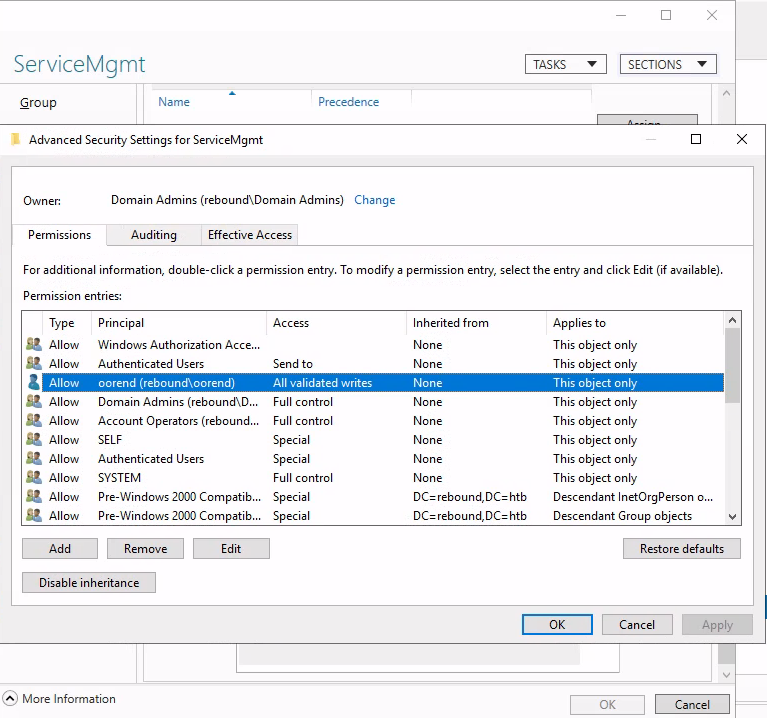Screen dimensions: 767x718
Task: Click the group icon beside Domain Admins entry
Action: (34, 402)
